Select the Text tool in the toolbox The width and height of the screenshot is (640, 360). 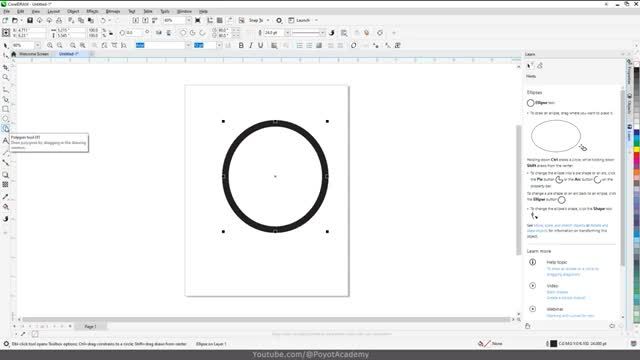pyautogui.click(x=6, y=140)
